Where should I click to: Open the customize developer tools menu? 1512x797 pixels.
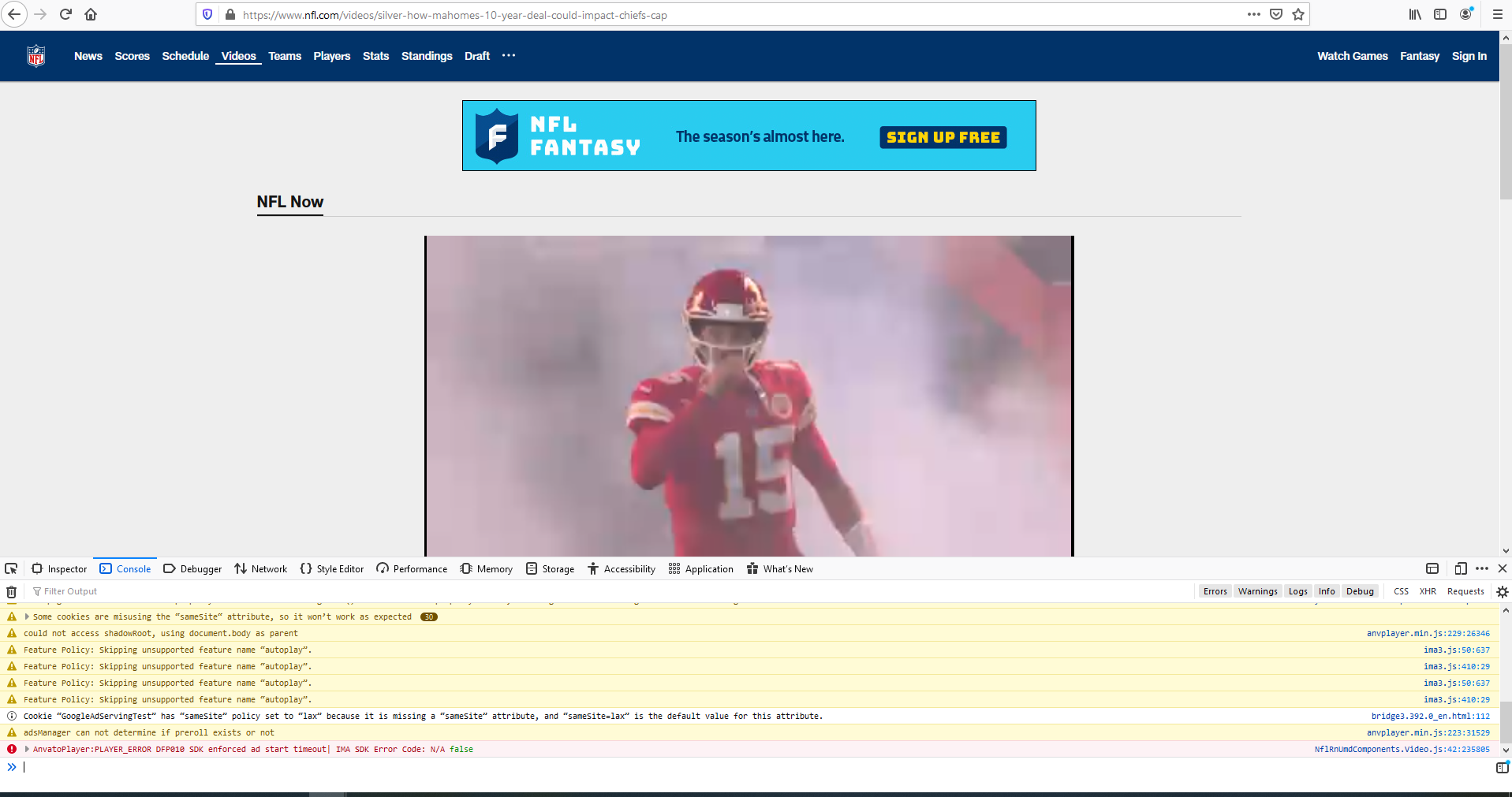[x=1480, y=568]
